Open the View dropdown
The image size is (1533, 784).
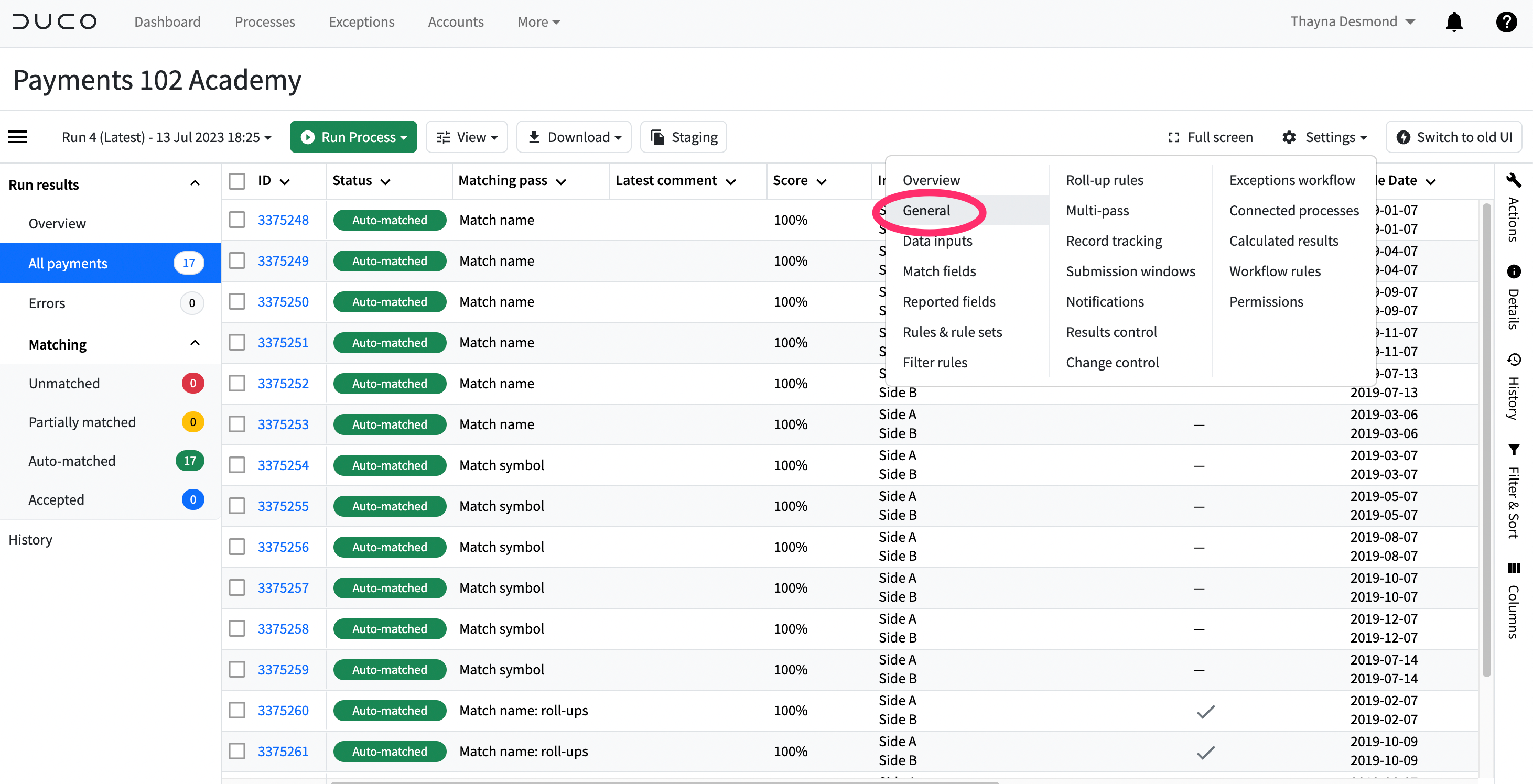(x=467, y=137)
